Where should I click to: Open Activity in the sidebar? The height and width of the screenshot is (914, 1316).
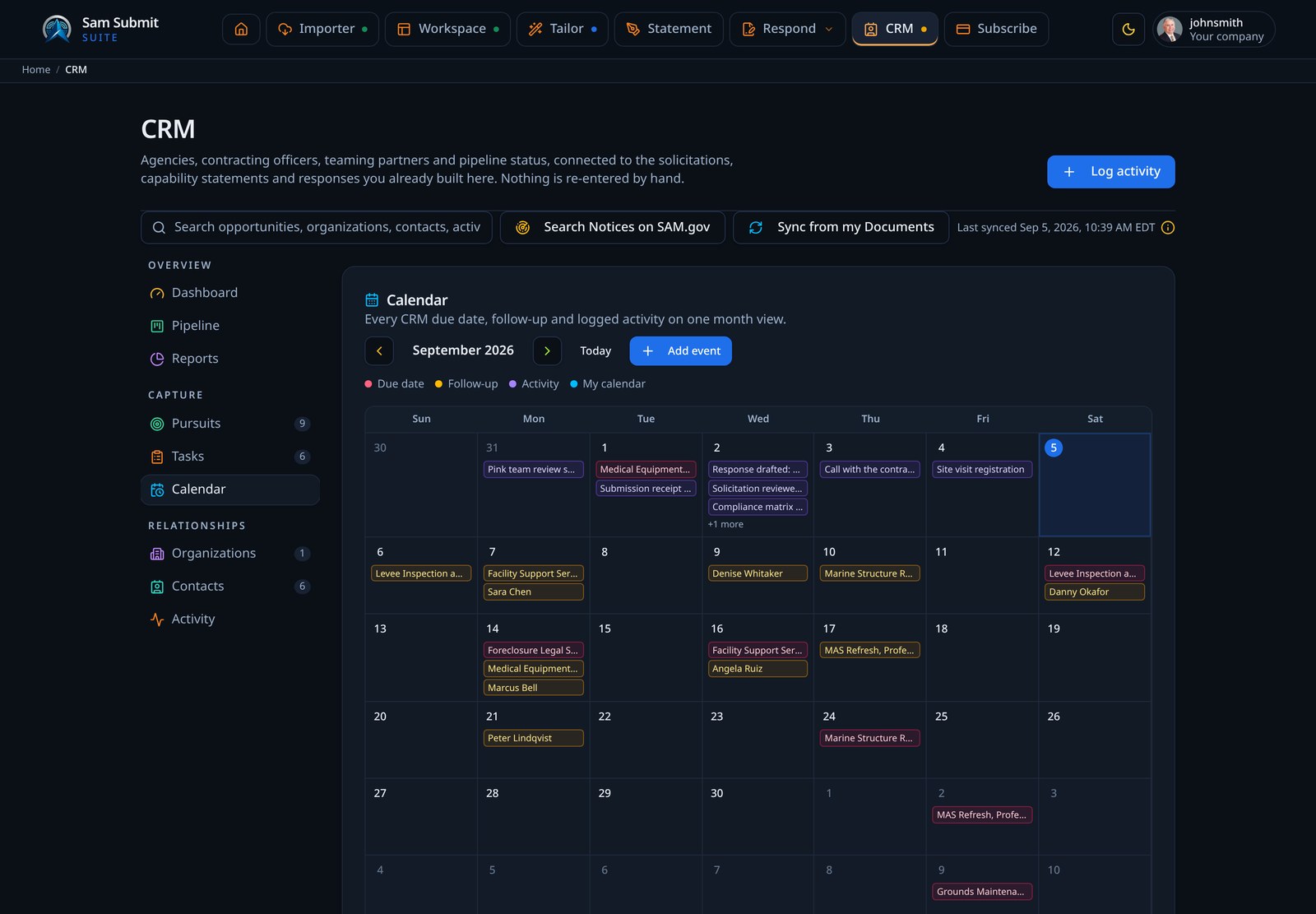tap(230, 619)
